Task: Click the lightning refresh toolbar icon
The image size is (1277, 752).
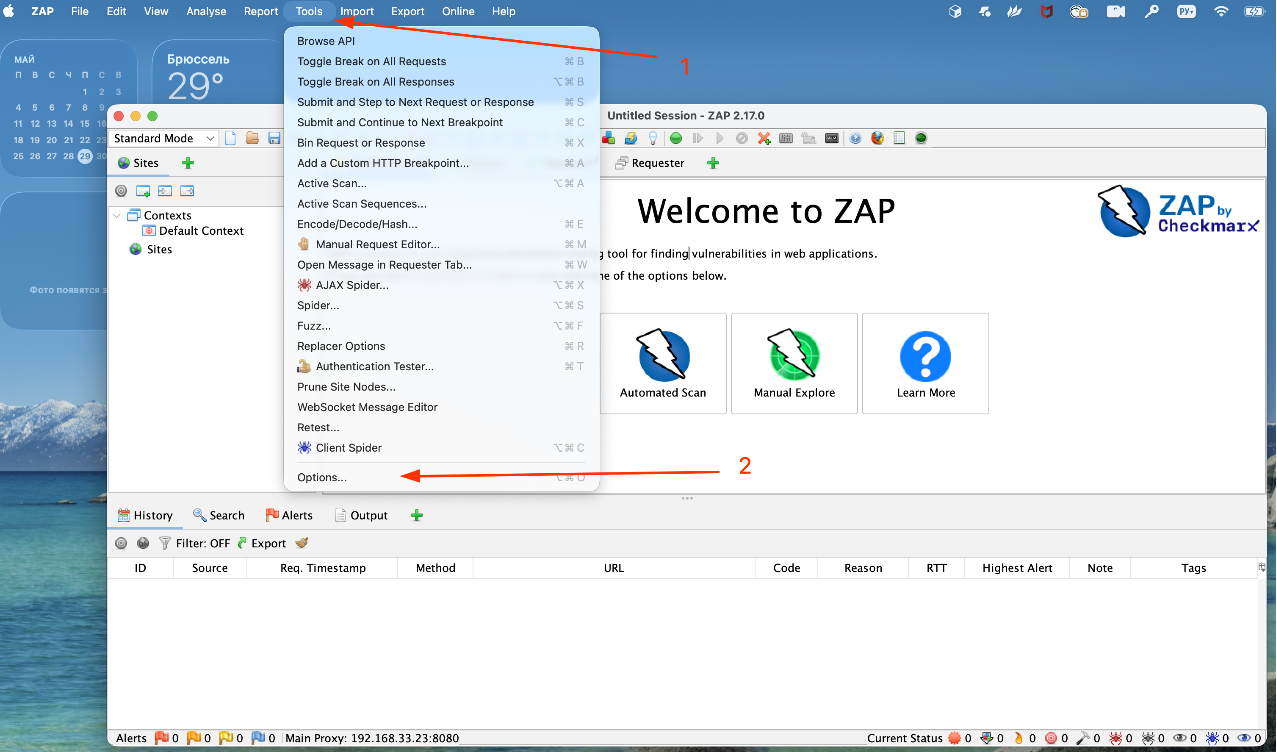Action: point(631,138)
